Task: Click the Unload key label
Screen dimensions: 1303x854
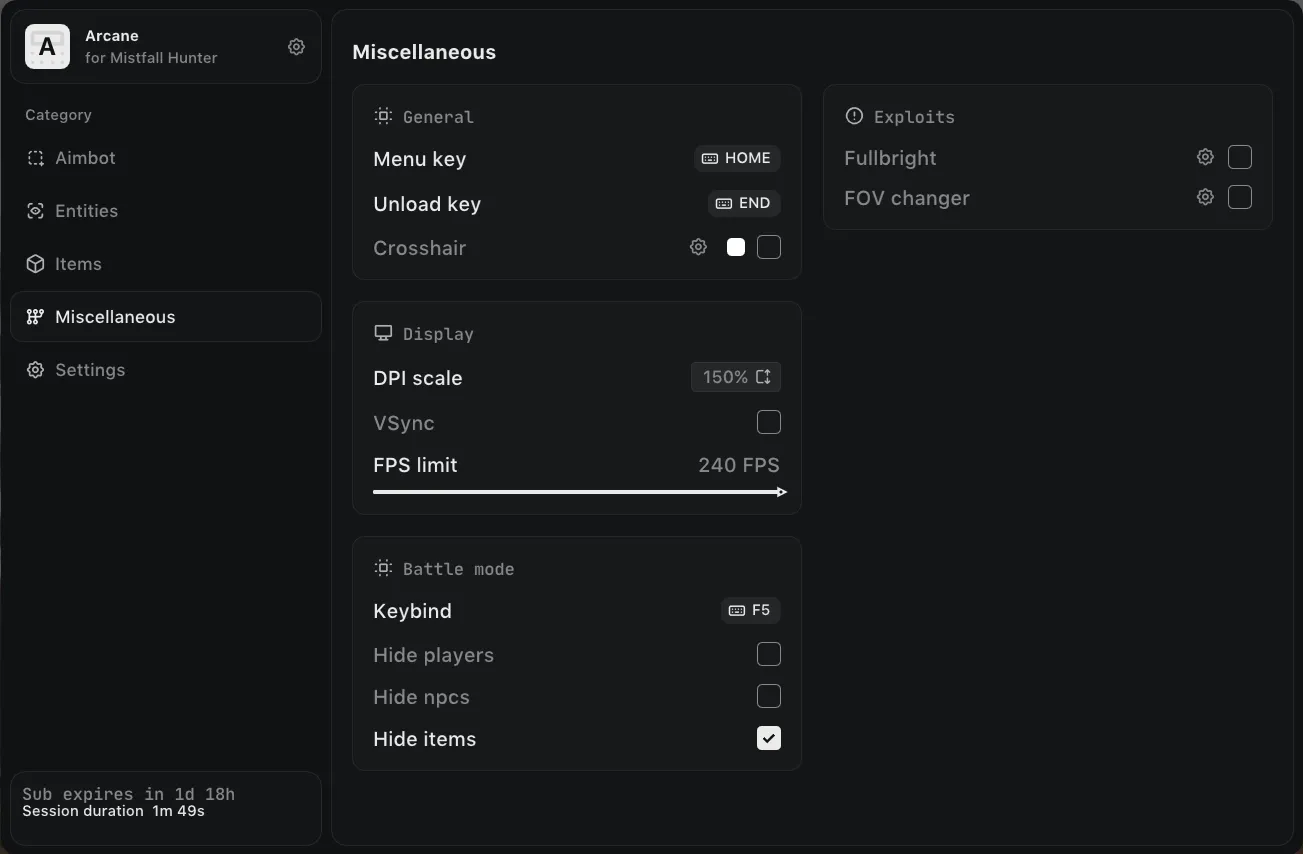Action: pos(427,204)
